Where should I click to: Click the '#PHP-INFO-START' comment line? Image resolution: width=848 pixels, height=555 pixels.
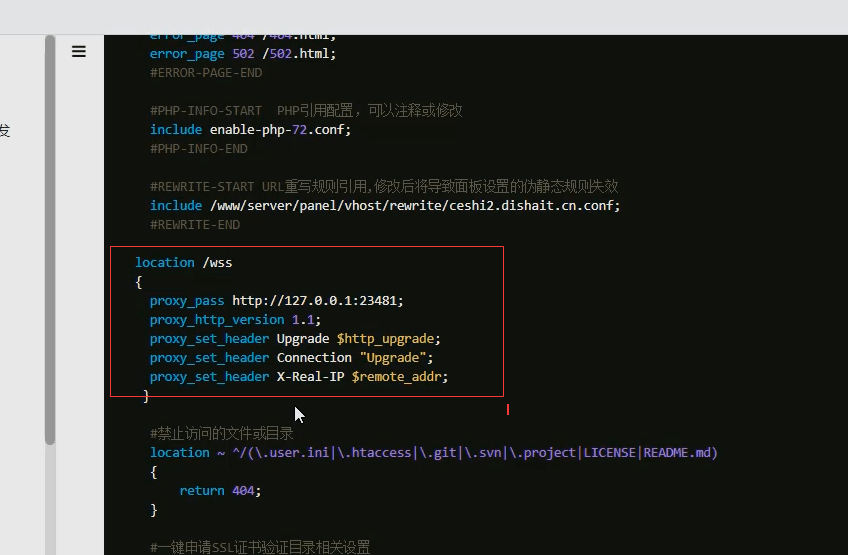(x=306, y=110)
